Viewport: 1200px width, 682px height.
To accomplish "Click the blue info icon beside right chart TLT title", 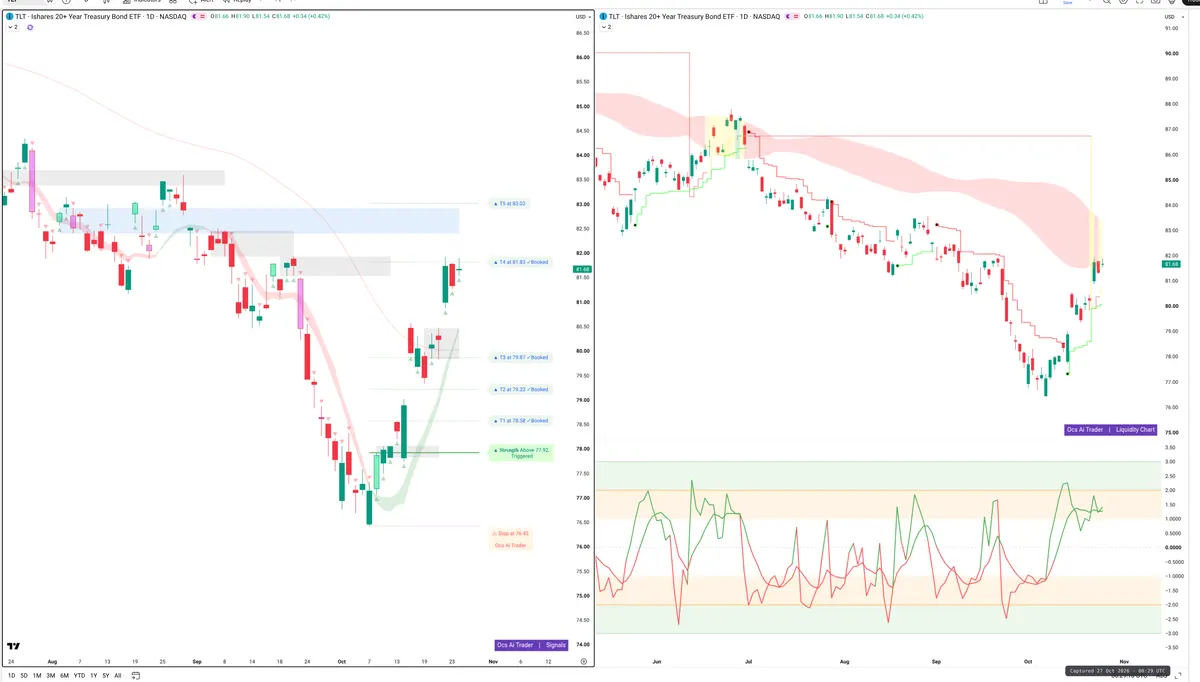I will (x=604, y=17).
